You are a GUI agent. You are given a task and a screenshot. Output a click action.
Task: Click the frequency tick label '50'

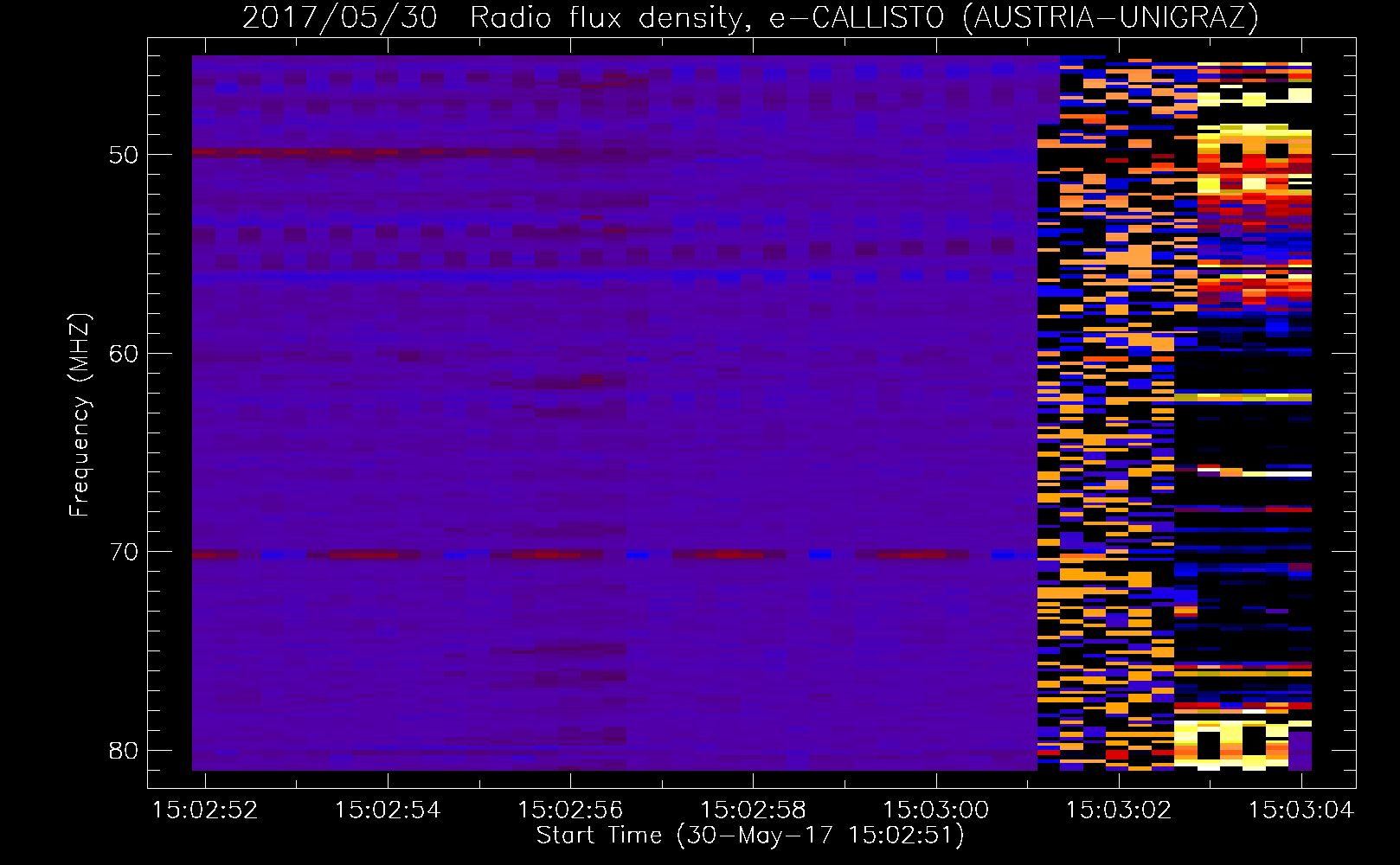(124, 155)
